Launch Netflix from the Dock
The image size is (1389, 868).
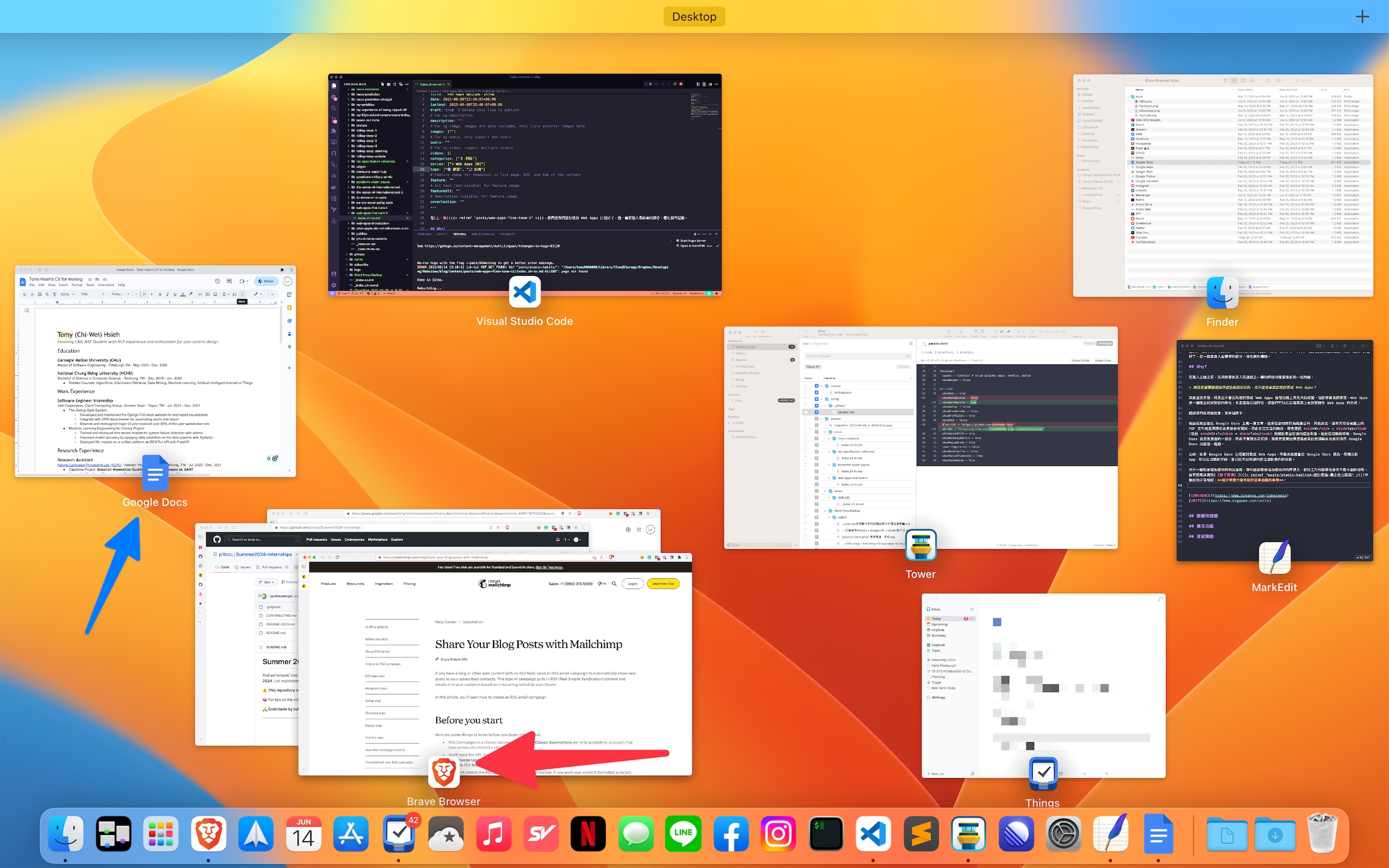click(x=588, y=834)
